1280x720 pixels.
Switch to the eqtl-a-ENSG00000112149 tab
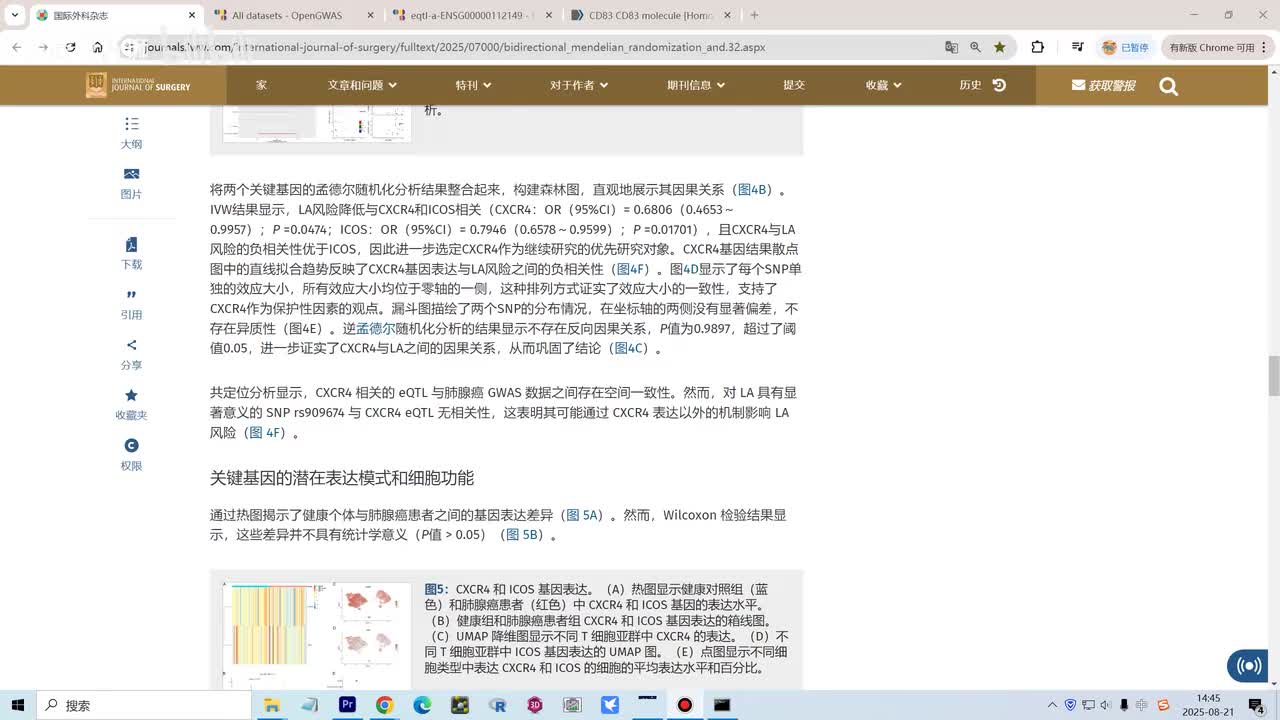point(472,15)
